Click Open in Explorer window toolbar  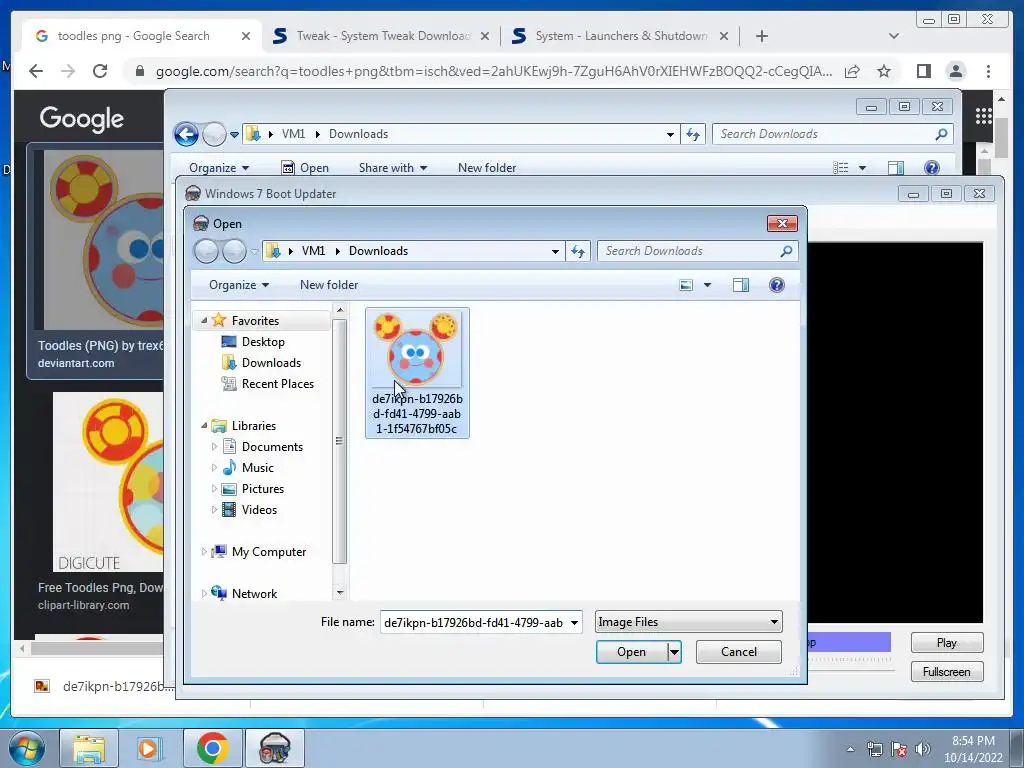pyautogui.click(x=305, y=168)
